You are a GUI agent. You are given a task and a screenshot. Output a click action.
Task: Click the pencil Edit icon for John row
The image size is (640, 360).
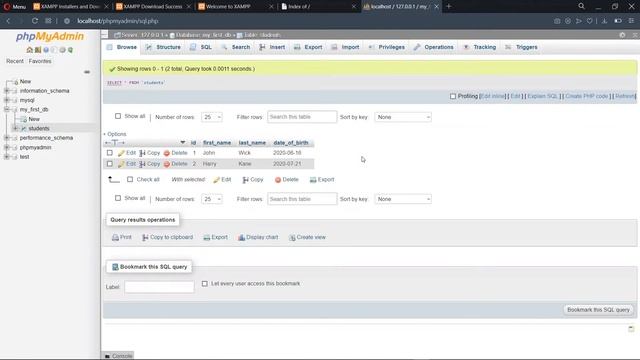[x=121, y=153]
